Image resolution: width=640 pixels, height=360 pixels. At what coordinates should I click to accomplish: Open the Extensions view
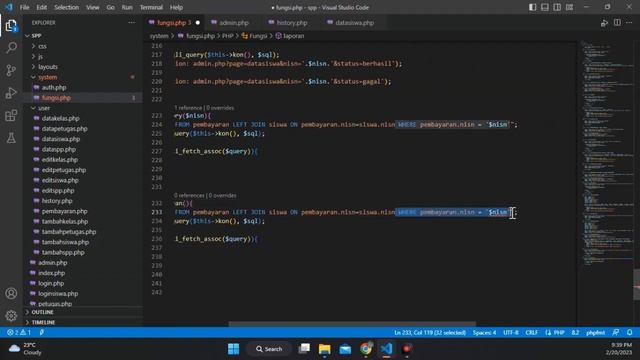pyautogui.click(x=11, y=116)
